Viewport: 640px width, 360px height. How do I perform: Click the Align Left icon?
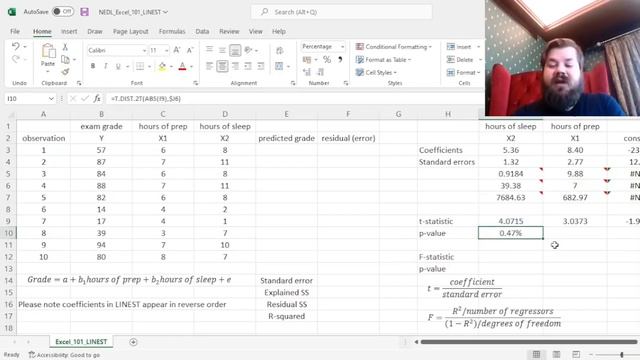209,66
